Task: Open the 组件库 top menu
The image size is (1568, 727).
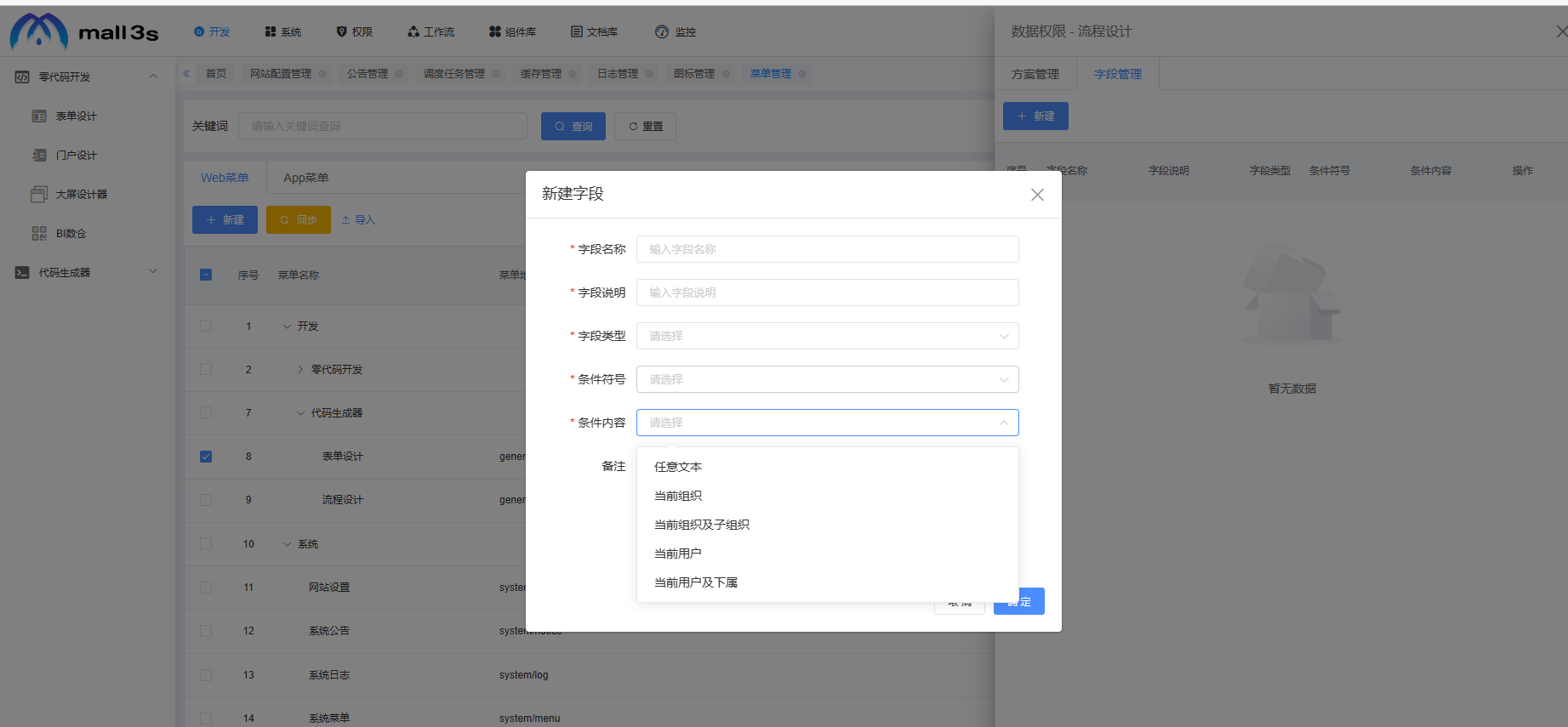Action: [513, 31]
